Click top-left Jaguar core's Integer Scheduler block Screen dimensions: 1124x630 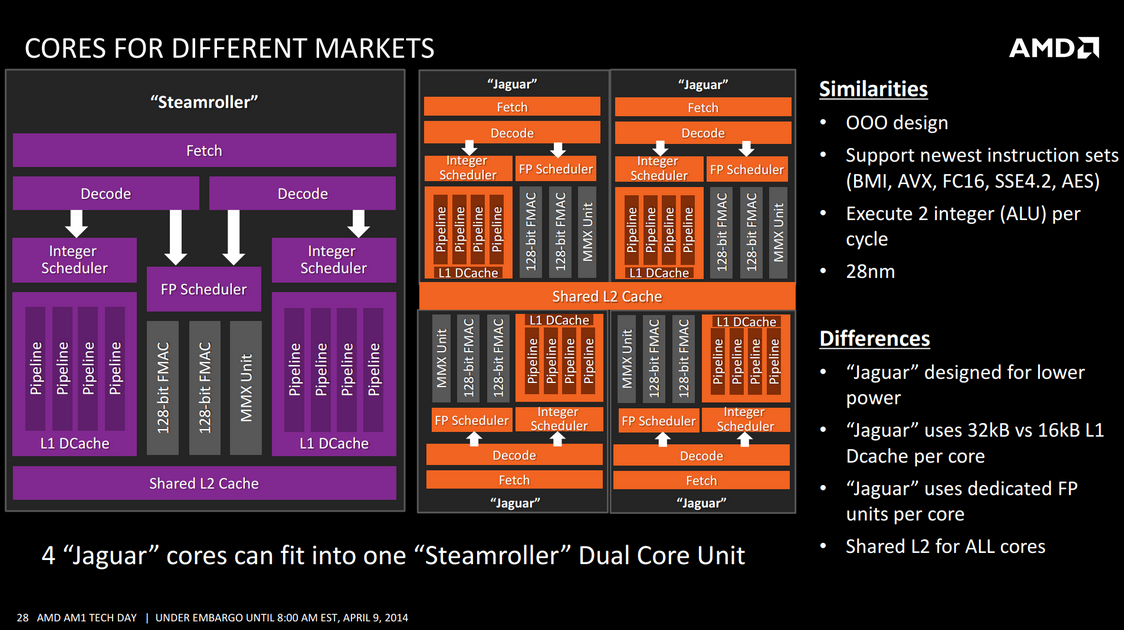click(x=467, y=168)
